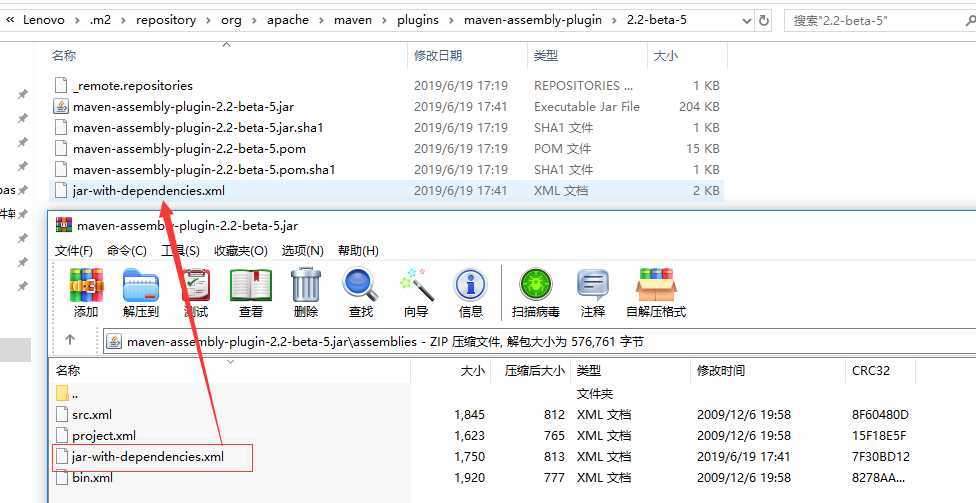Click the Comment (注释) icon
Screen dimensions: 976x503
[x=593, y=286]
